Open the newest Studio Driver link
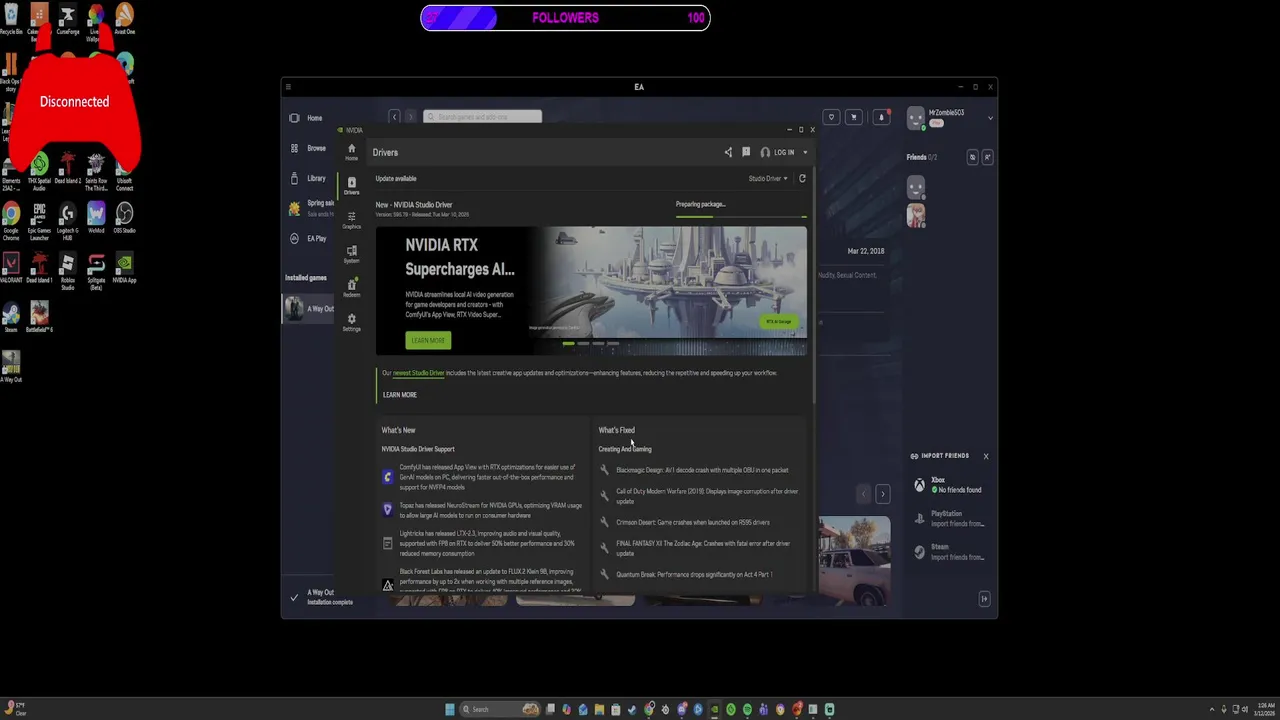Image resolution: width=1280 pixels, height=720 pixels. pyautogui.click(x=418, y=373)
